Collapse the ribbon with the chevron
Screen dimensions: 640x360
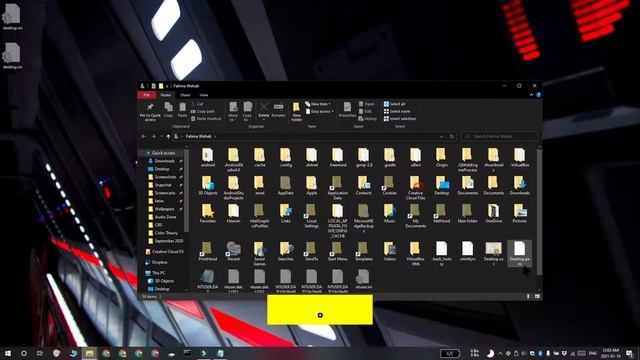[531, 95]
